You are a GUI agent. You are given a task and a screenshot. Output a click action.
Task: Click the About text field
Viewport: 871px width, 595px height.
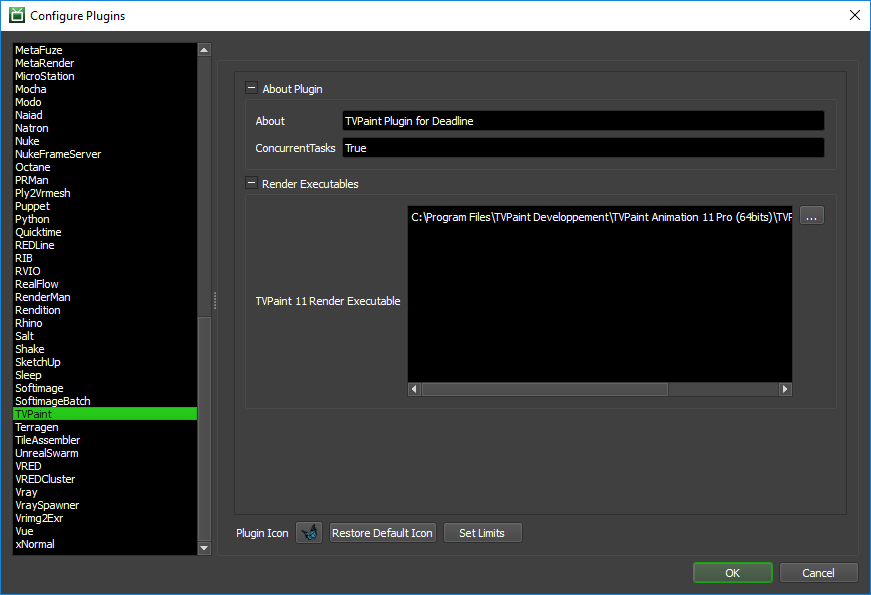583,121
